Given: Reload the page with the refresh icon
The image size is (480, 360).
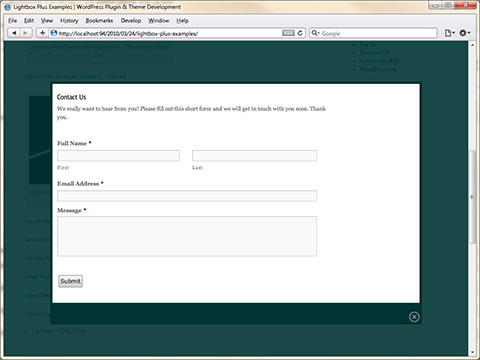Looking at the screenshot, I should point(300,33).
